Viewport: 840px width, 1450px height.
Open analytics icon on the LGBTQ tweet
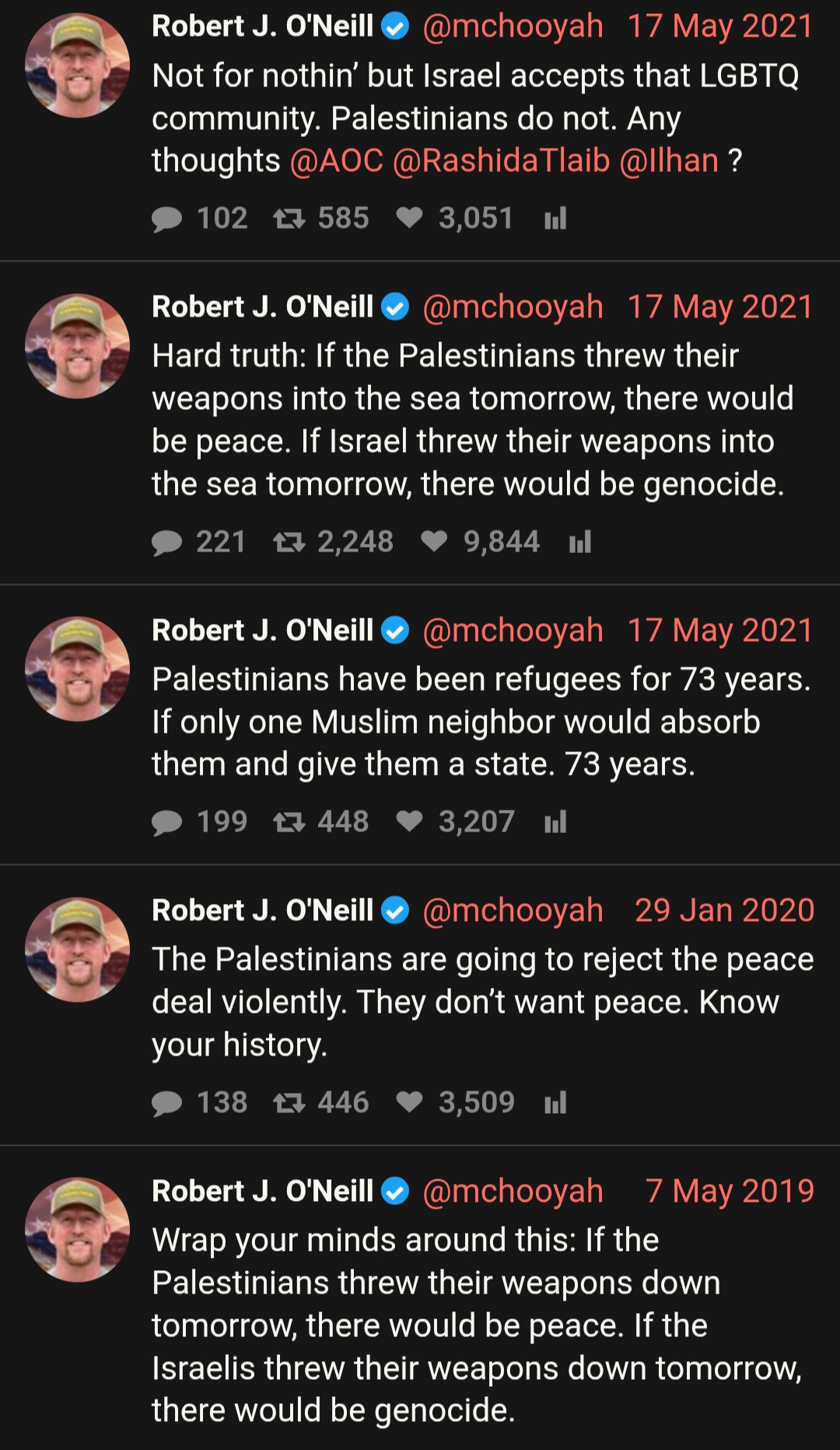[555, 219]
